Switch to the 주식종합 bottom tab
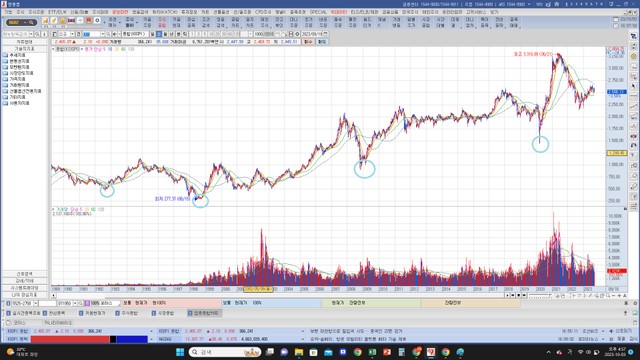 [x=127, y=313]
